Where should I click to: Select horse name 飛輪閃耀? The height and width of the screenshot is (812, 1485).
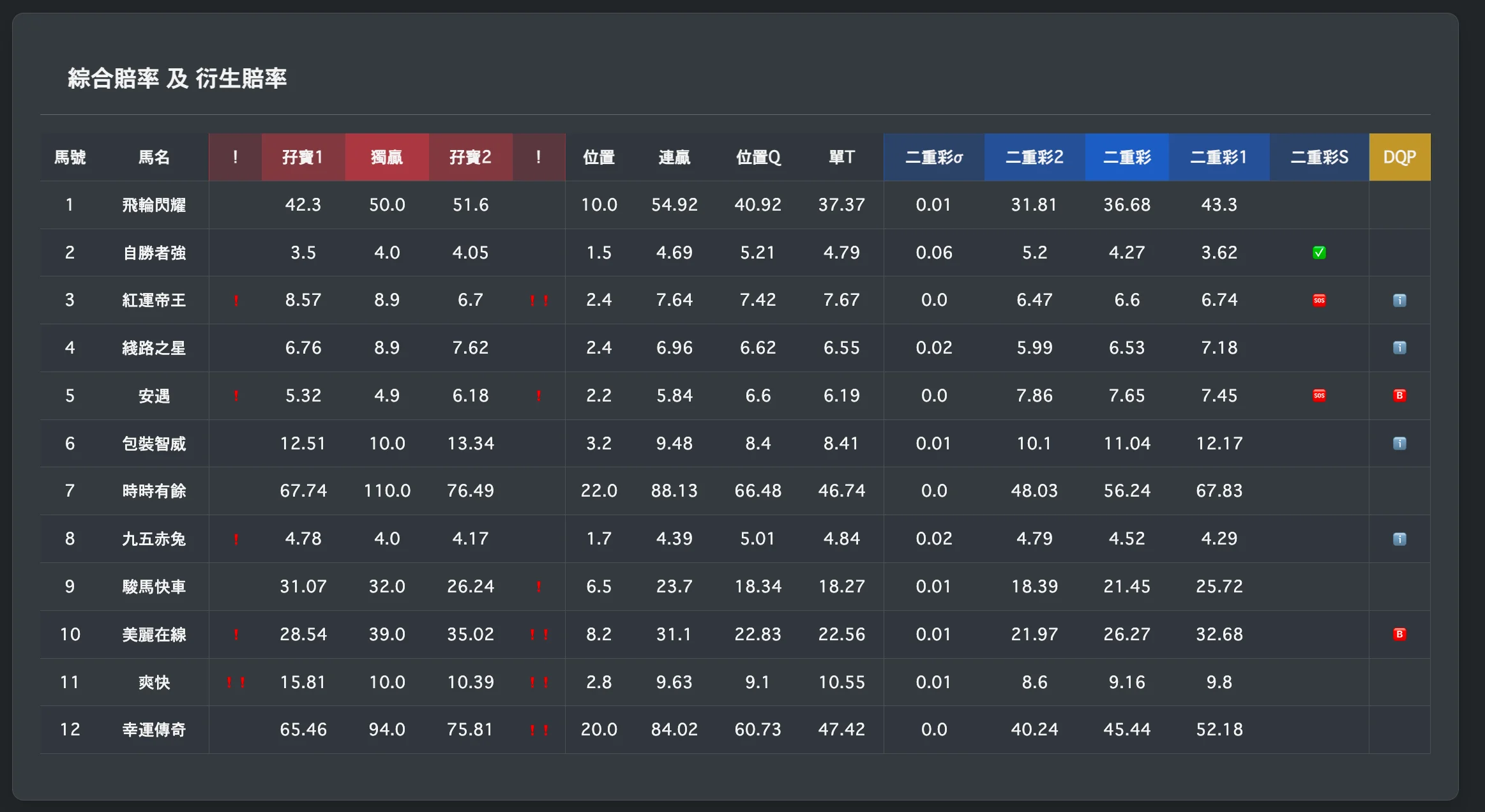pyautogui.click(x=154, y=205)
